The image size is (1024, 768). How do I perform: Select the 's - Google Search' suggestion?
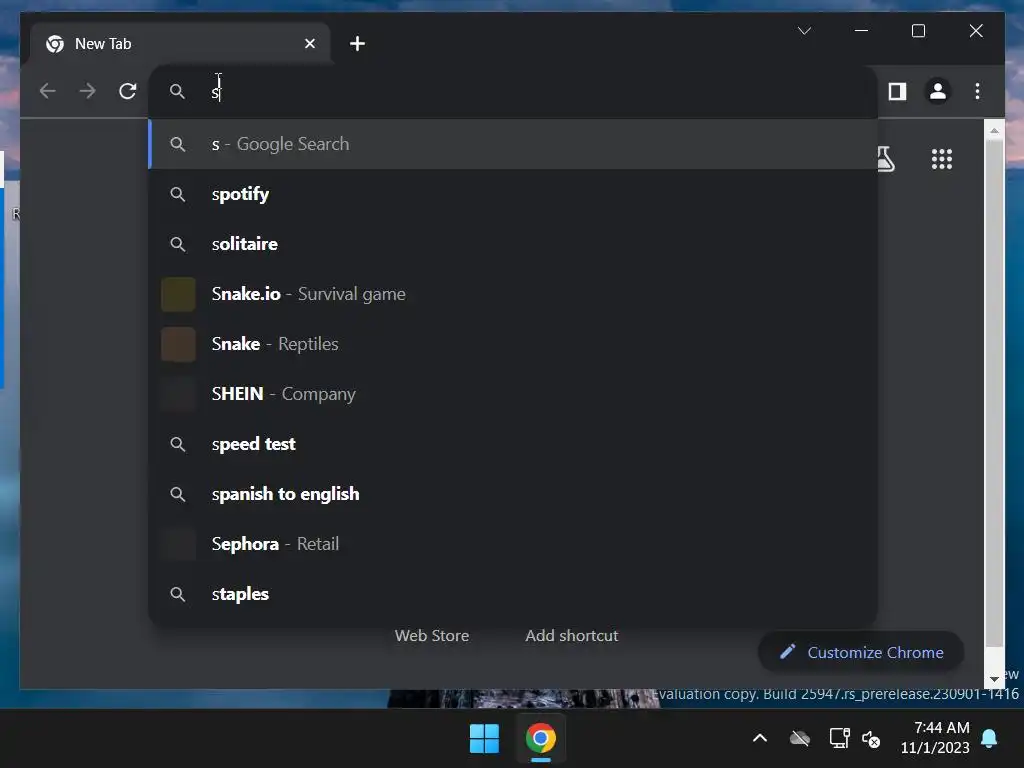pyautogui.click(x=513, y=144)
